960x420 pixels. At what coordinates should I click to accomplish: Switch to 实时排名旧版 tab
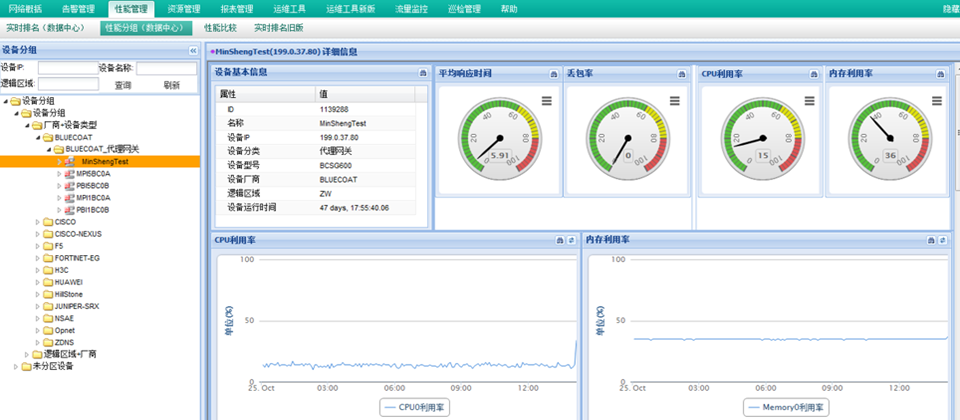pyautogui.click(x=279, y=28)
